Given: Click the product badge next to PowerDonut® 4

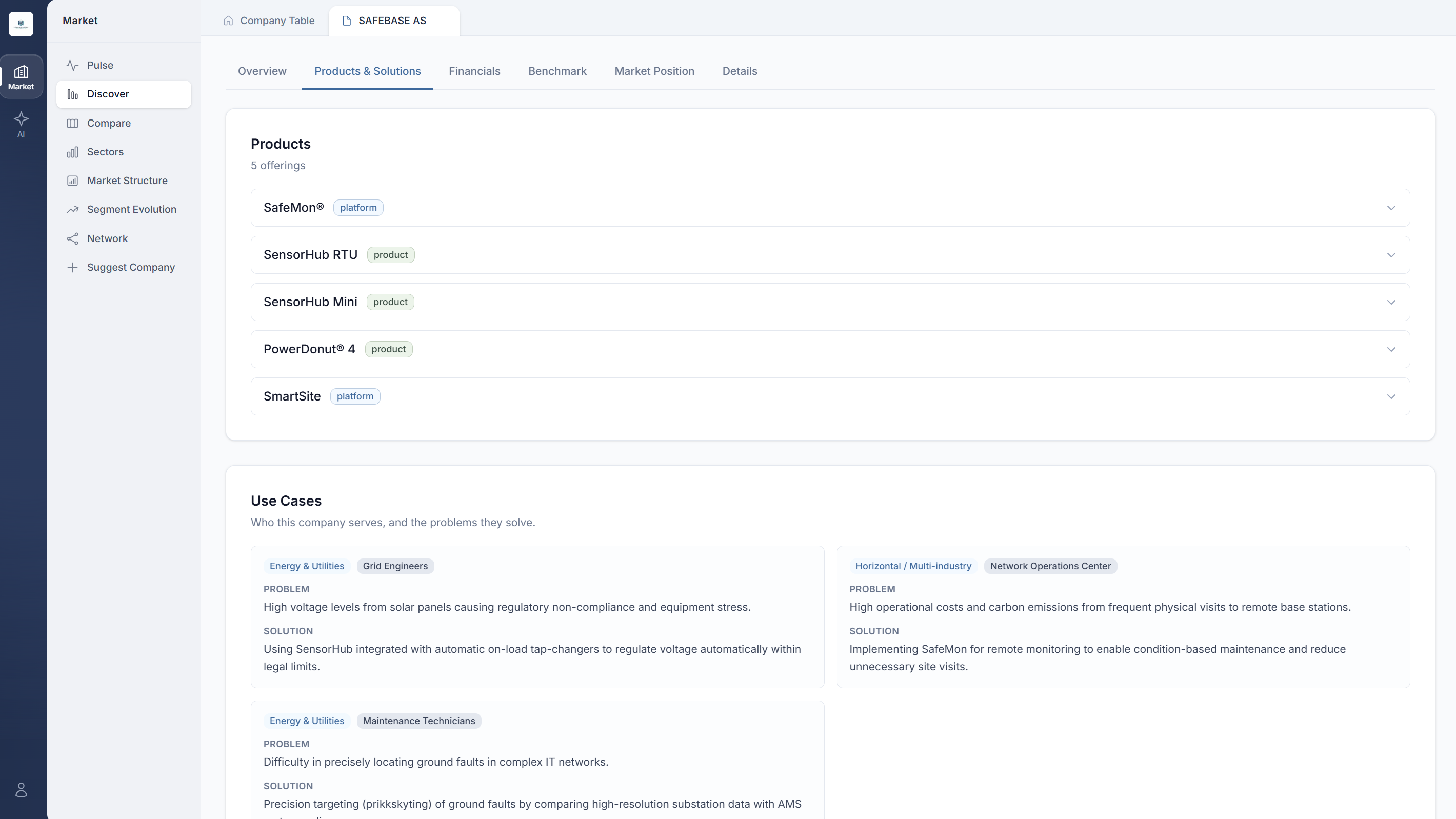Looking at the screenshot, I should pos(388,349).
